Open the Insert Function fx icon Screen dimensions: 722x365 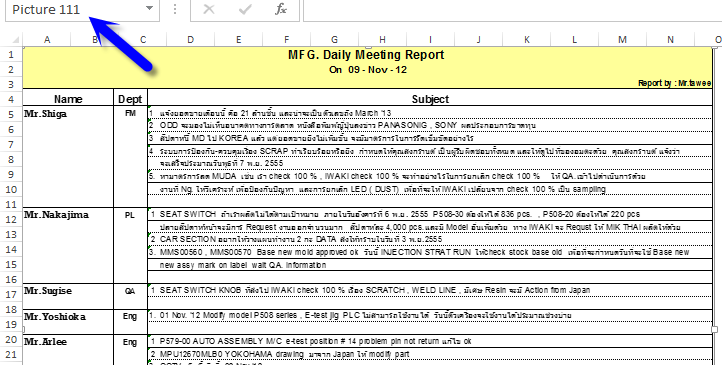pos(281,9)
